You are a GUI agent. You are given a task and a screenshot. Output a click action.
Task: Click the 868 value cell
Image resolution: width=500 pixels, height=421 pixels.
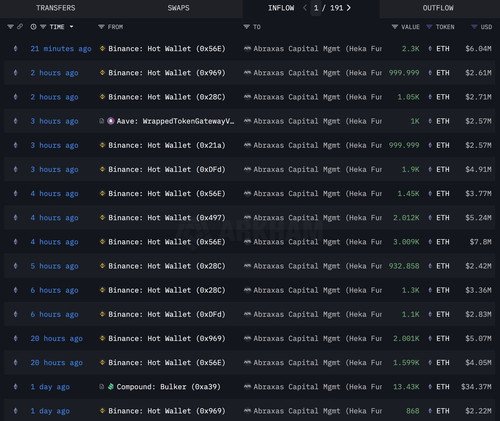click(413, 411)
